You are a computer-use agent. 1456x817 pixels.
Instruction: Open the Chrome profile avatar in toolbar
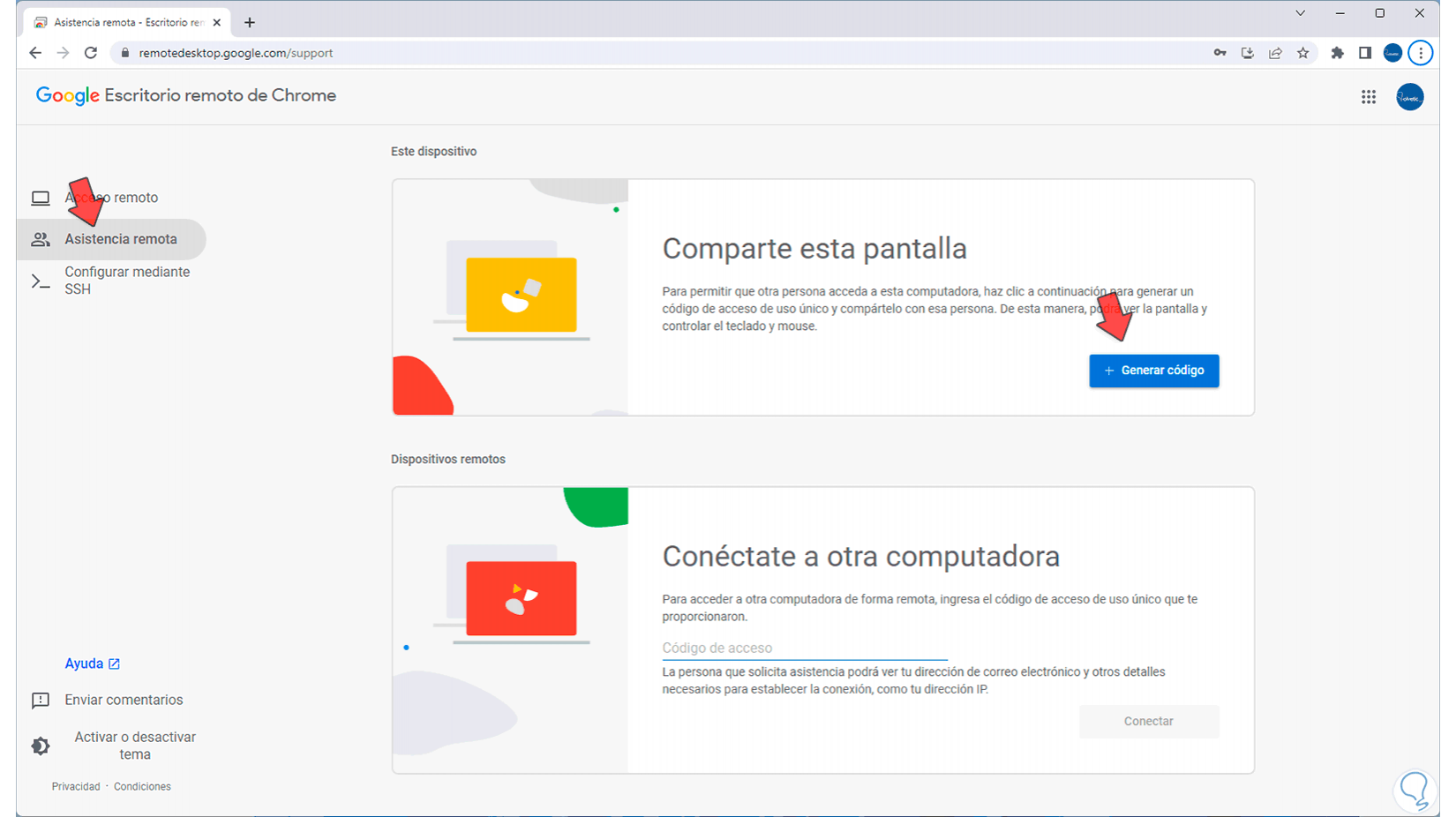(1392, 53)
